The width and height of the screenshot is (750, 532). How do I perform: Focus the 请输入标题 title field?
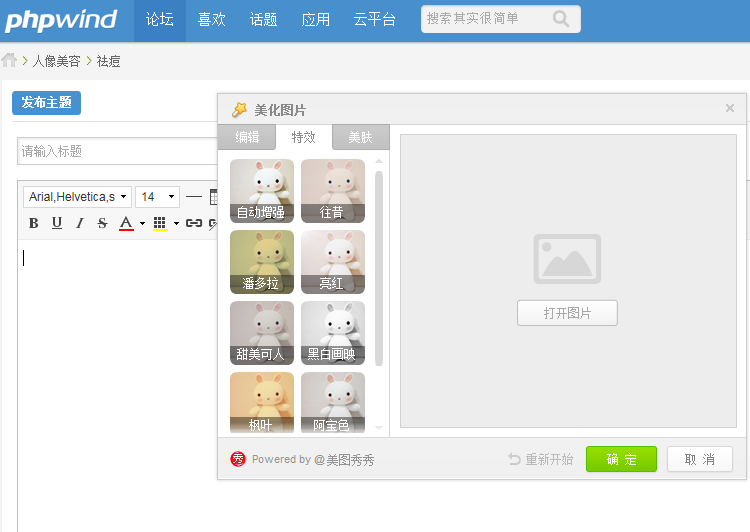tap(117, 151)
